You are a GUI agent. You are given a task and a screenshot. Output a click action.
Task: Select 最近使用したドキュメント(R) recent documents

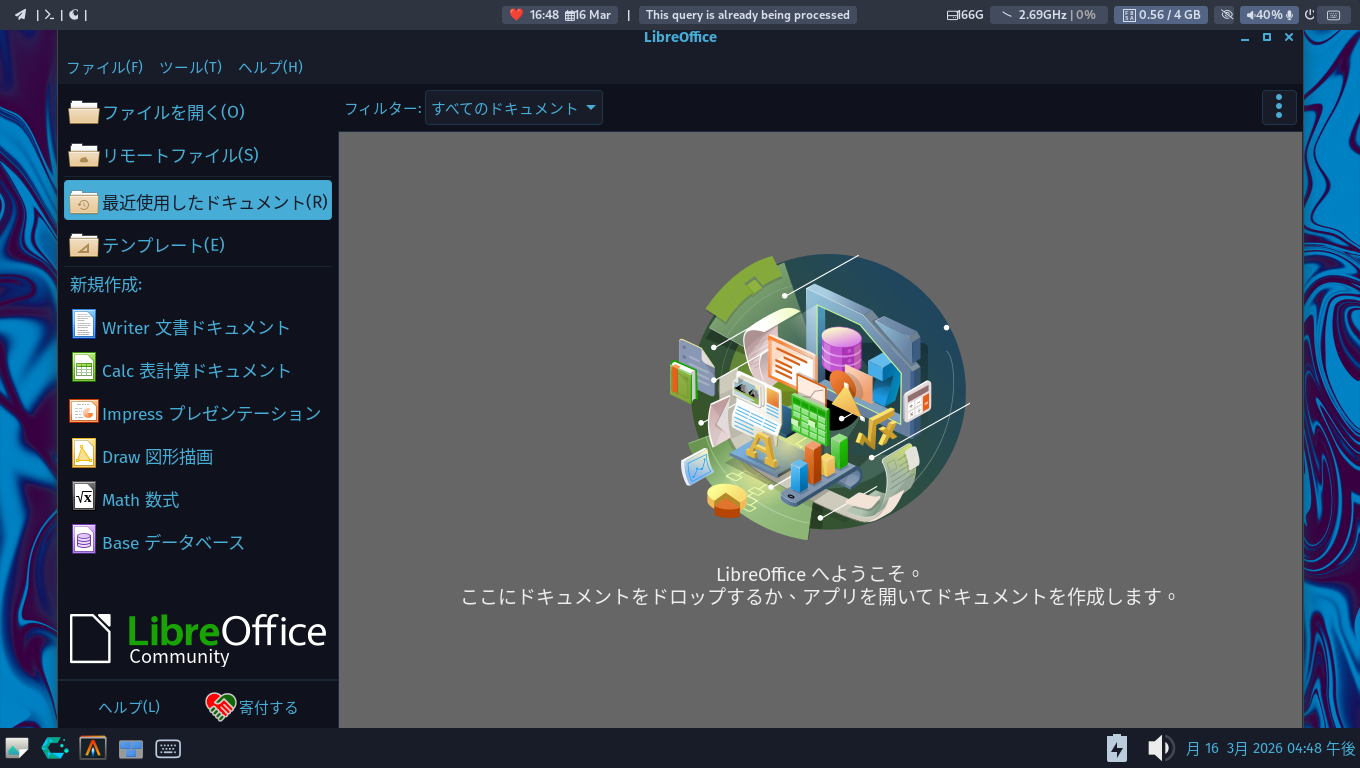[x=198, y=200]
